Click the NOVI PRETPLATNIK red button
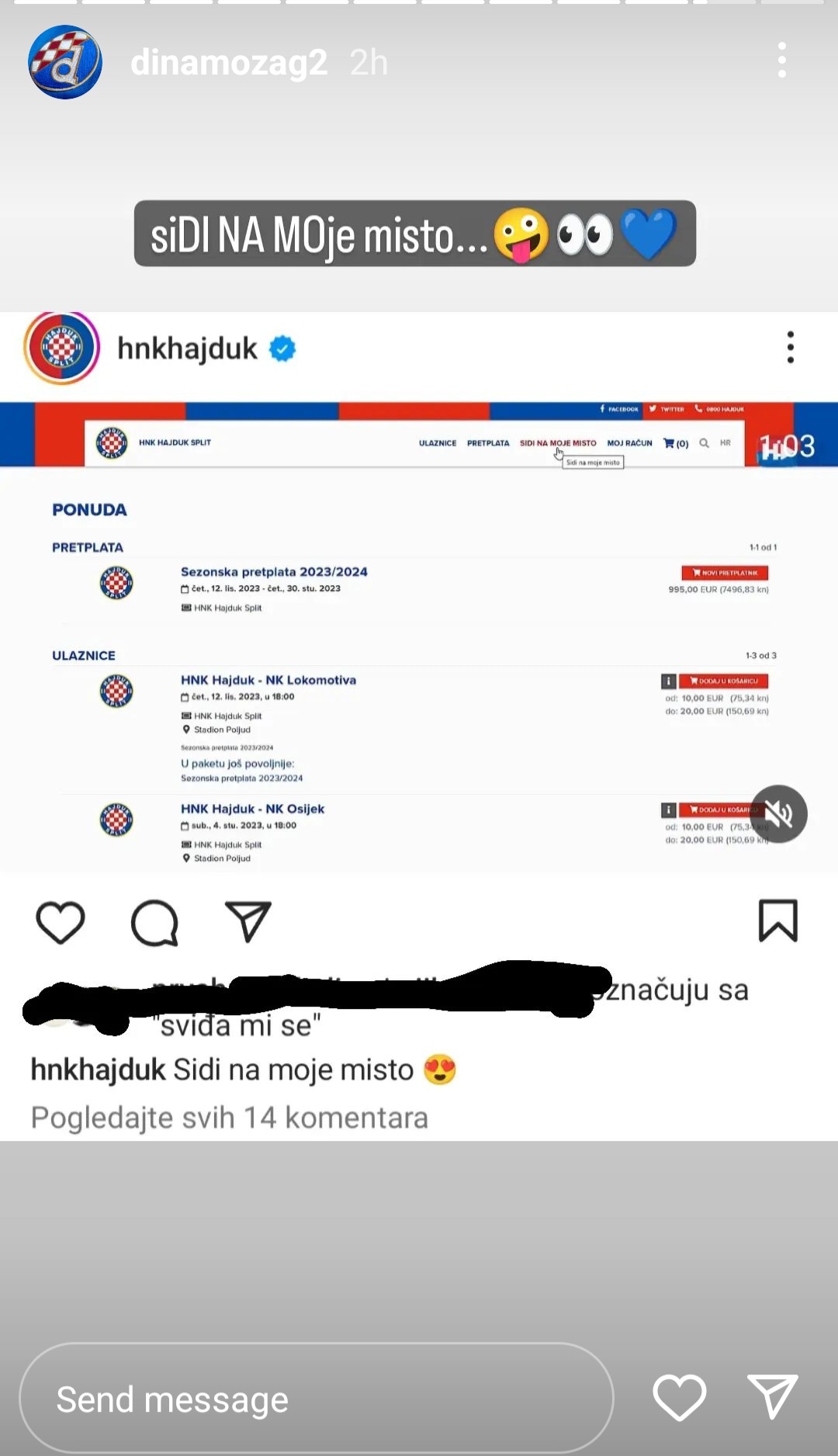This screenshot has width=838, height=1456. pos(725,573)
